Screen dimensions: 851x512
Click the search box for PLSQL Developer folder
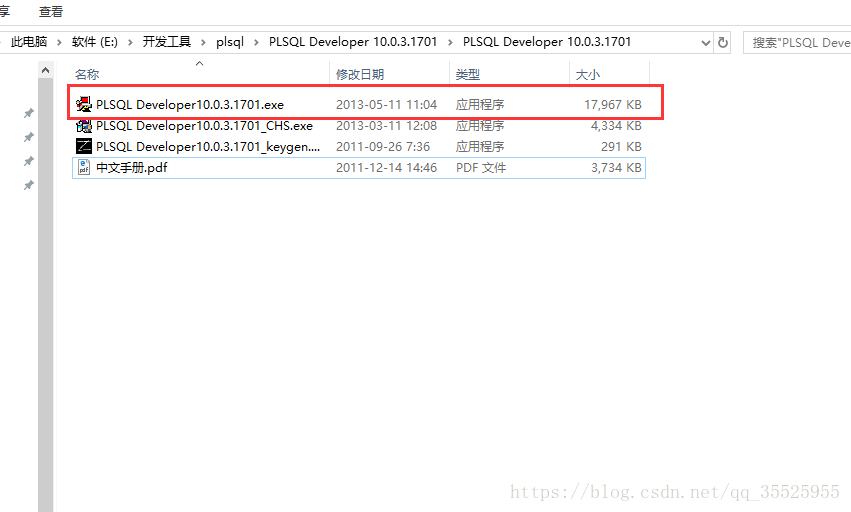pyautogui.click(x=797, y=42)
